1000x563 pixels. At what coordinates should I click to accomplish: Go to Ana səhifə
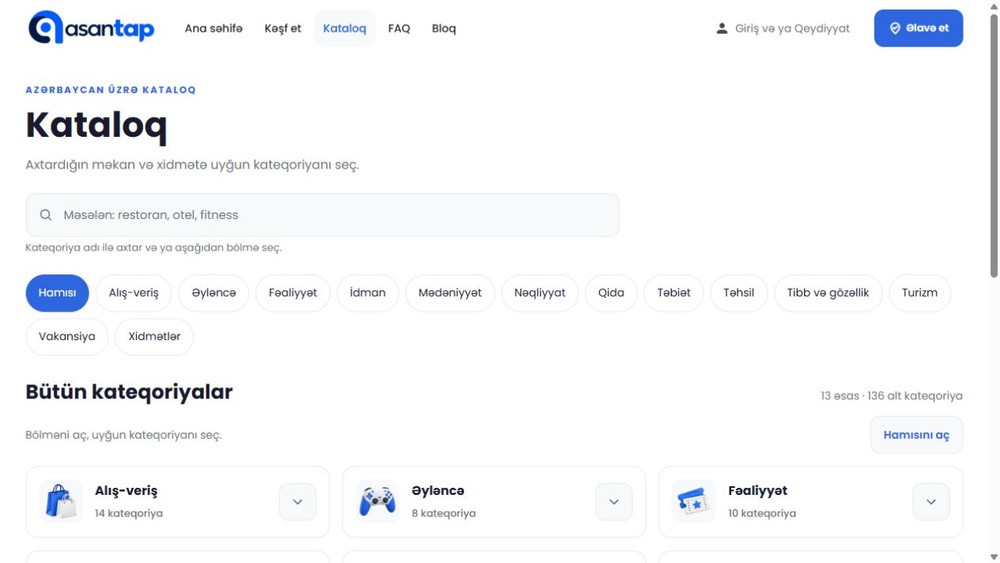[214, 28]
